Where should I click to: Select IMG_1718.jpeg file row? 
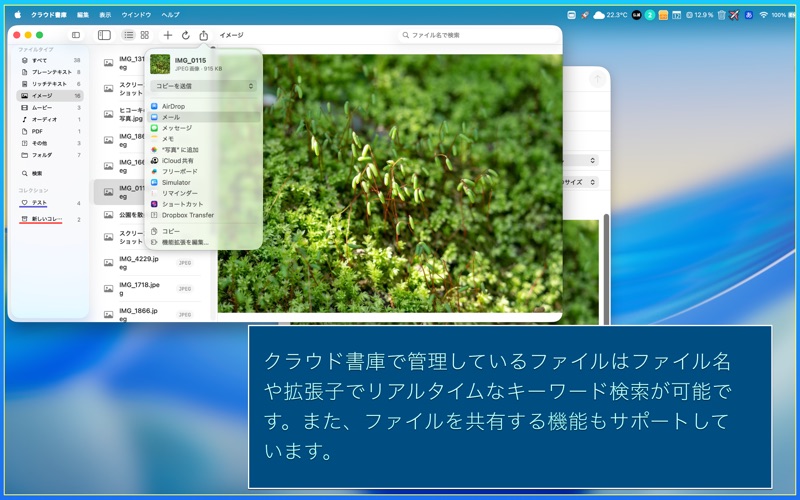click(x=152, y=289)
